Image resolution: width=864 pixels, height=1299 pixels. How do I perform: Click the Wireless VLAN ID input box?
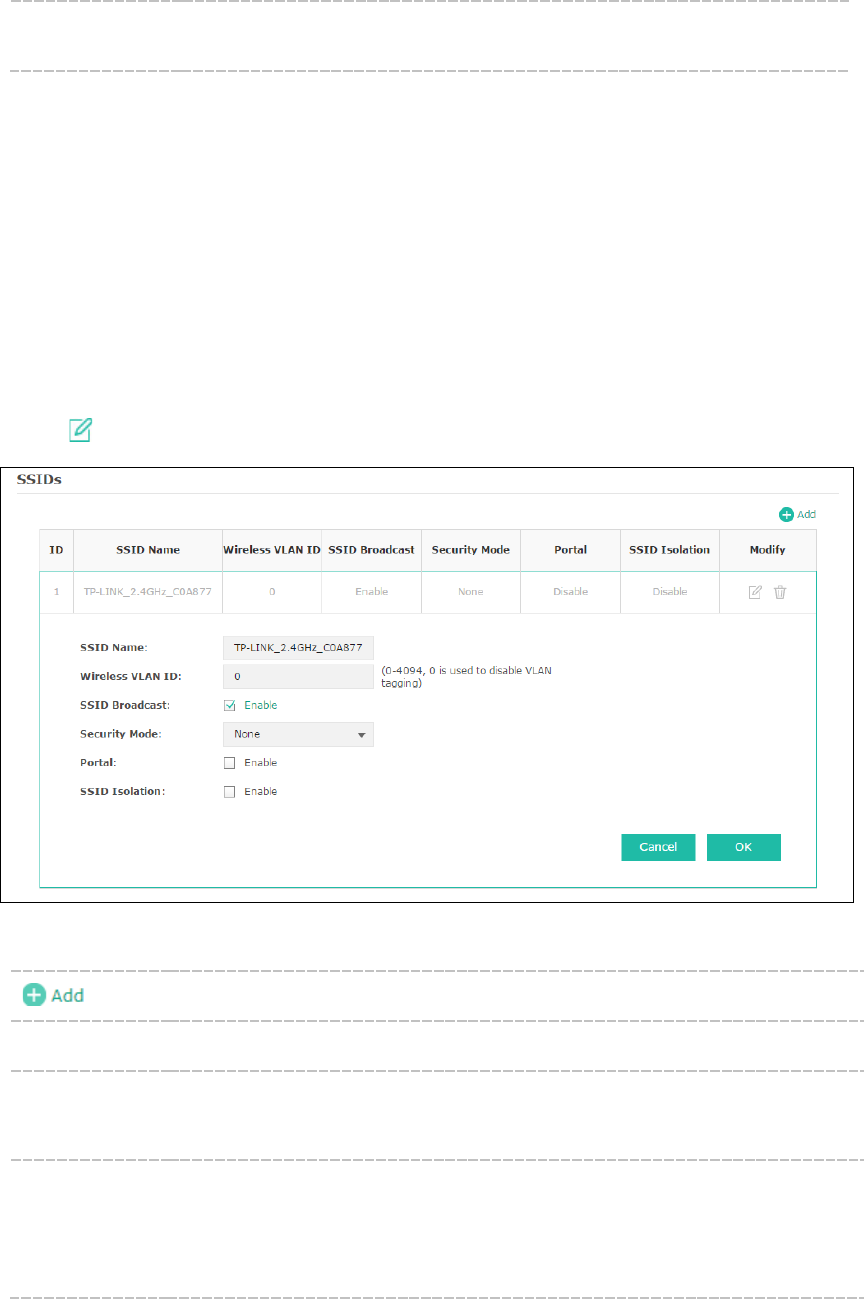(x=298, y=677)
